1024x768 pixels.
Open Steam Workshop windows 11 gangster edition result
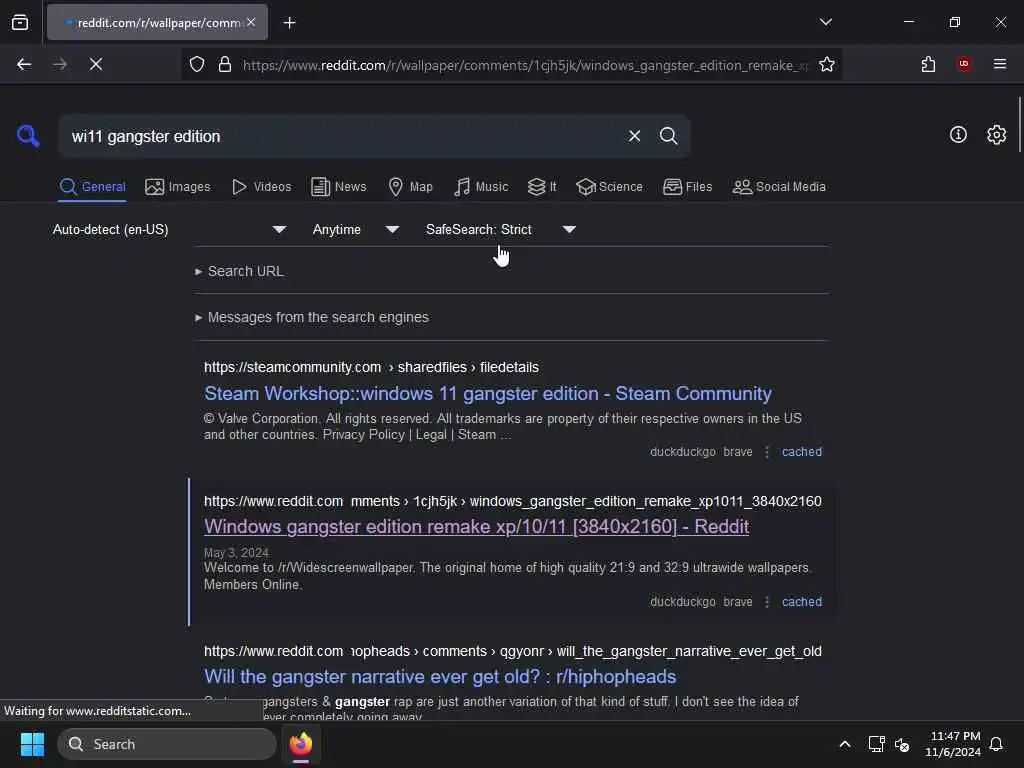[488, 393]
